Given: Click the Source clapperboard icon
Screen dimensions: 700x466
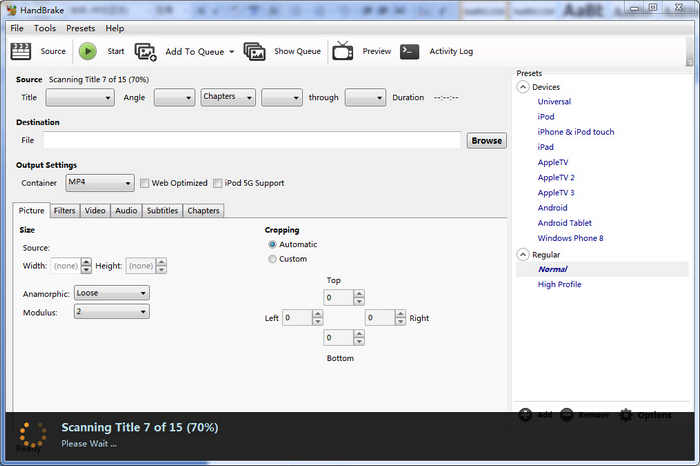Looking at the screenshot, I should [21, 51].
